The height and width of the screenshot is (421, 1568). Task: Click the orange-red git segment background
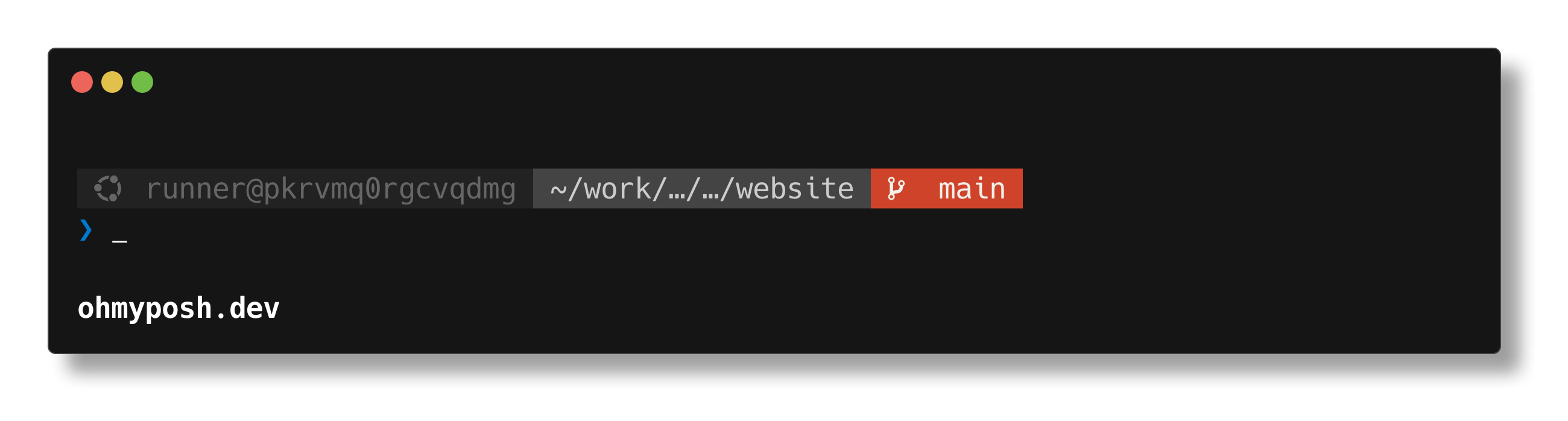[946, 189]
